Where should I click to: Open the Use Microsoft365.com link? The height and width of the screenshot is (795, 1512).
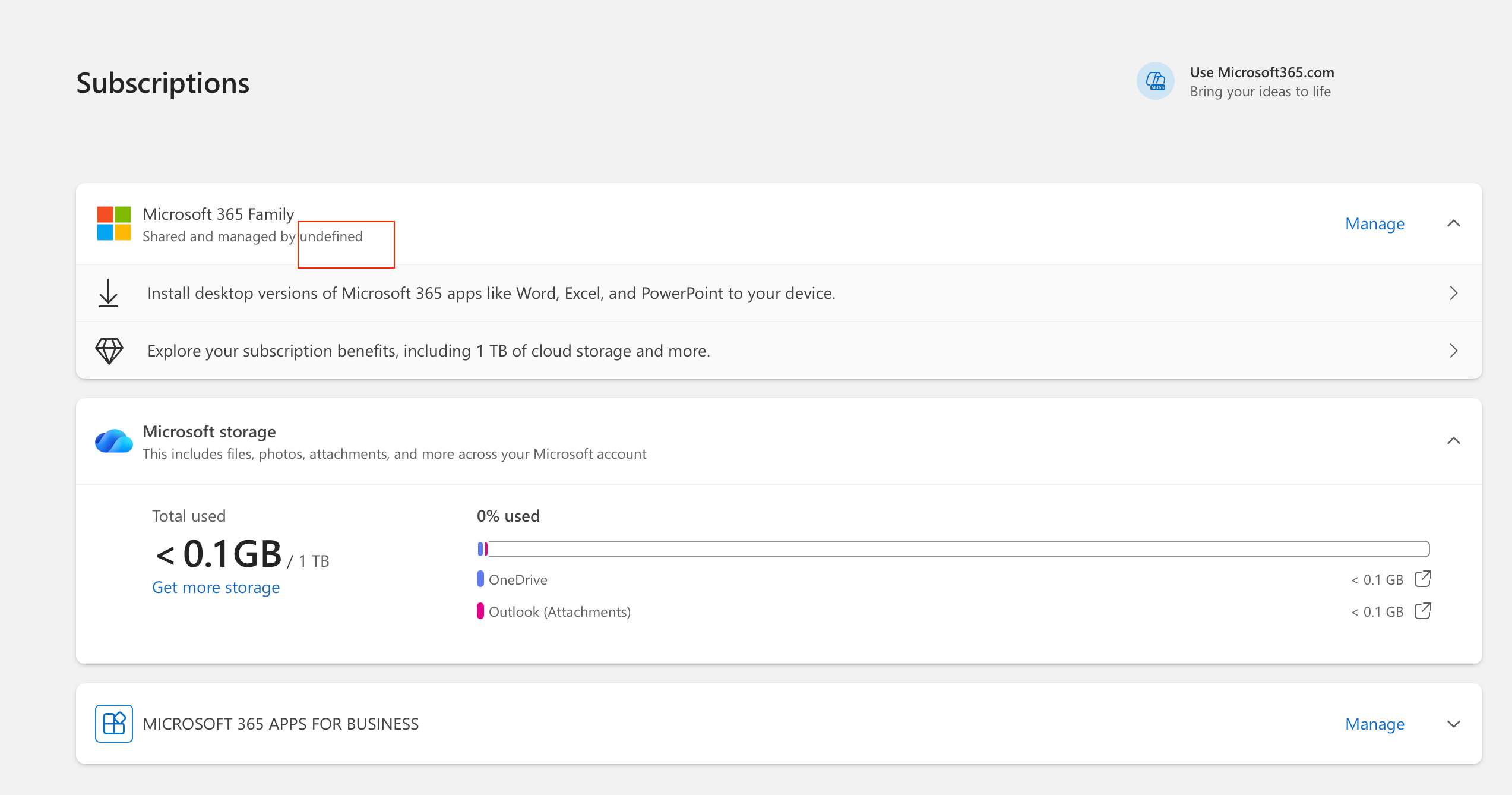[x=1261, y=72]
